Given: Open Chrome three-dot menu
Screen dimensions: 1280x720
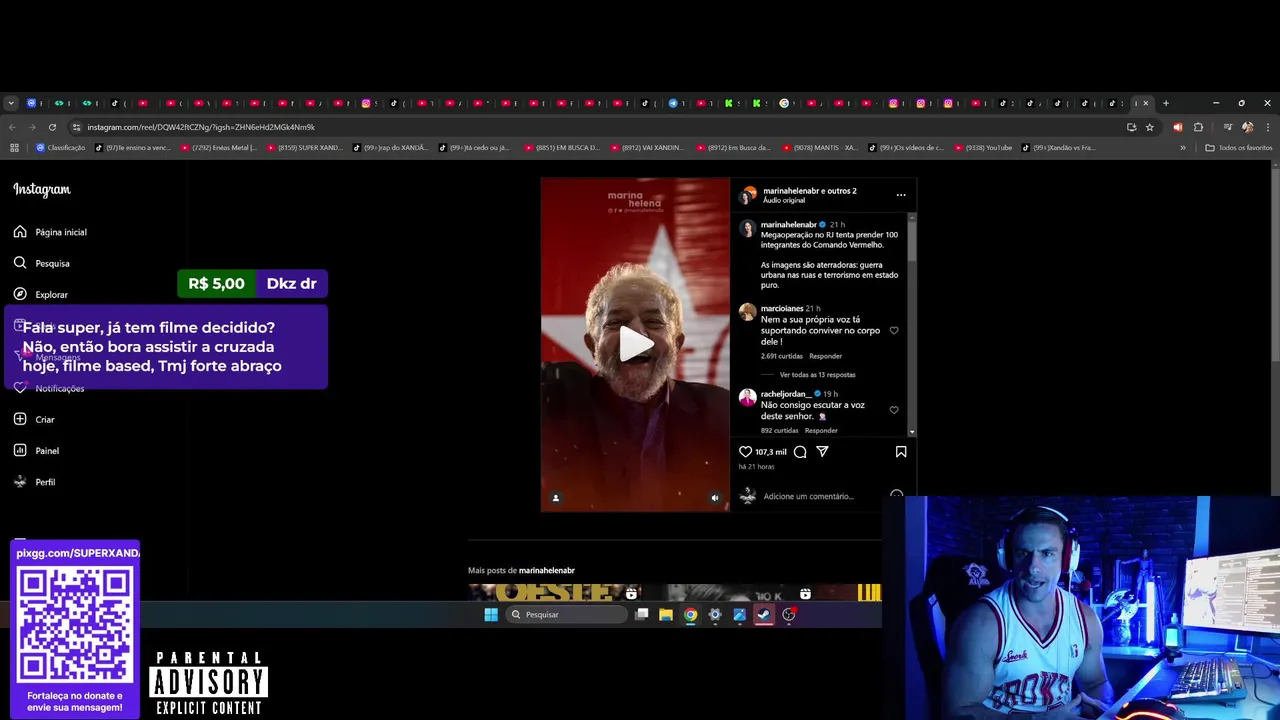Looking at the screenshot, I should click(x=1267, y=127).
